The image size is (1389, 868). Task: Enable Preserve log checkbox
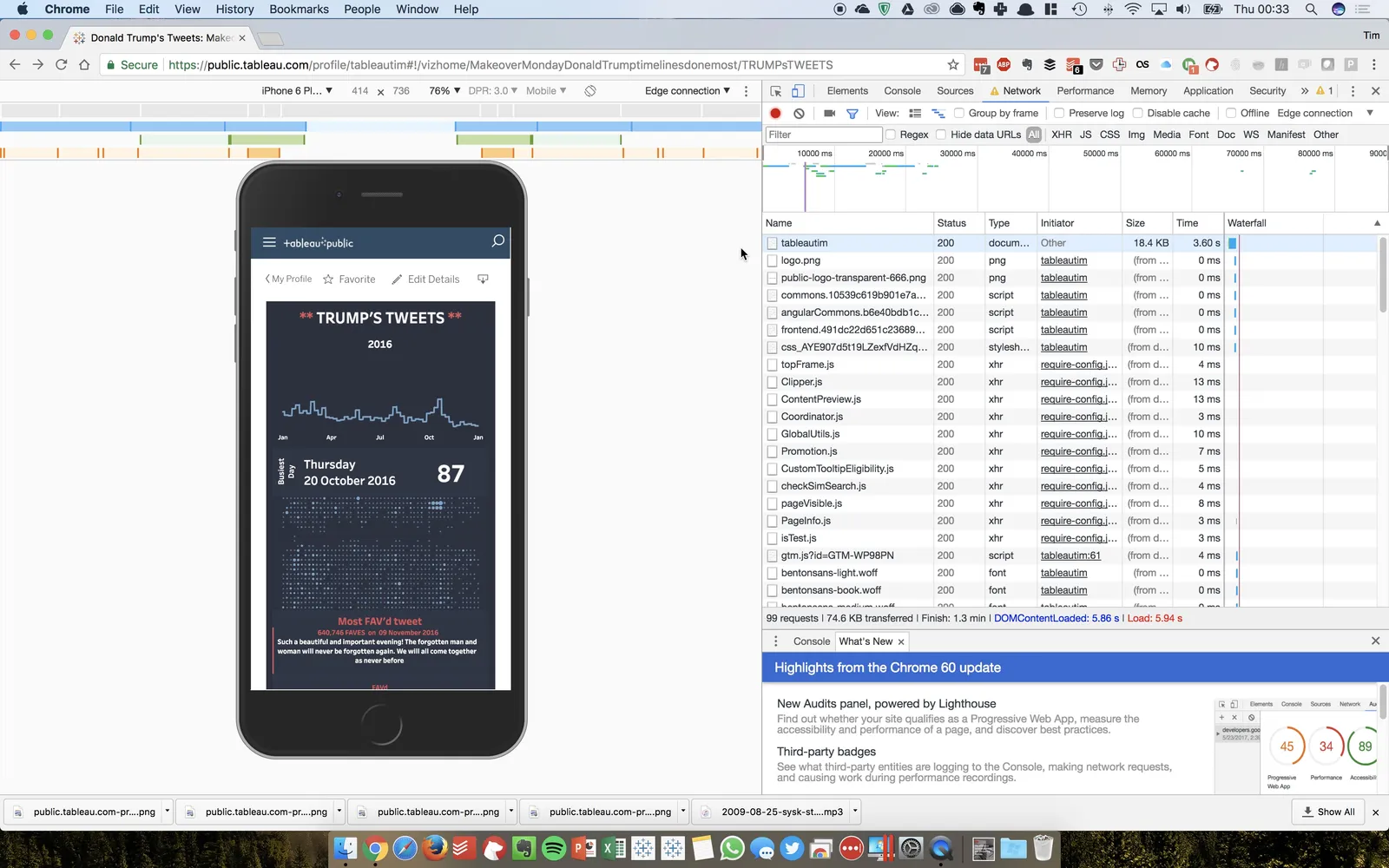point(1059,113)
